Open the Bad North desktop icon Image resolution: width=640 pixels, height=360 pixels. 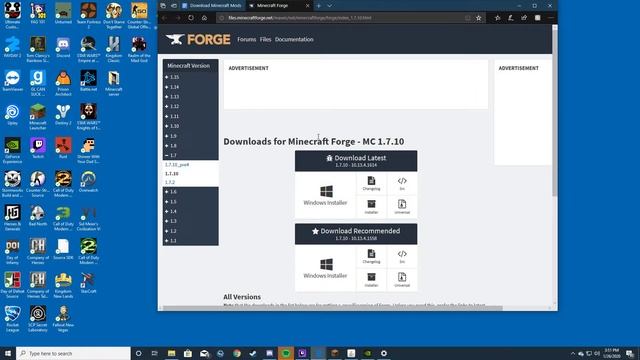(38, 216)
